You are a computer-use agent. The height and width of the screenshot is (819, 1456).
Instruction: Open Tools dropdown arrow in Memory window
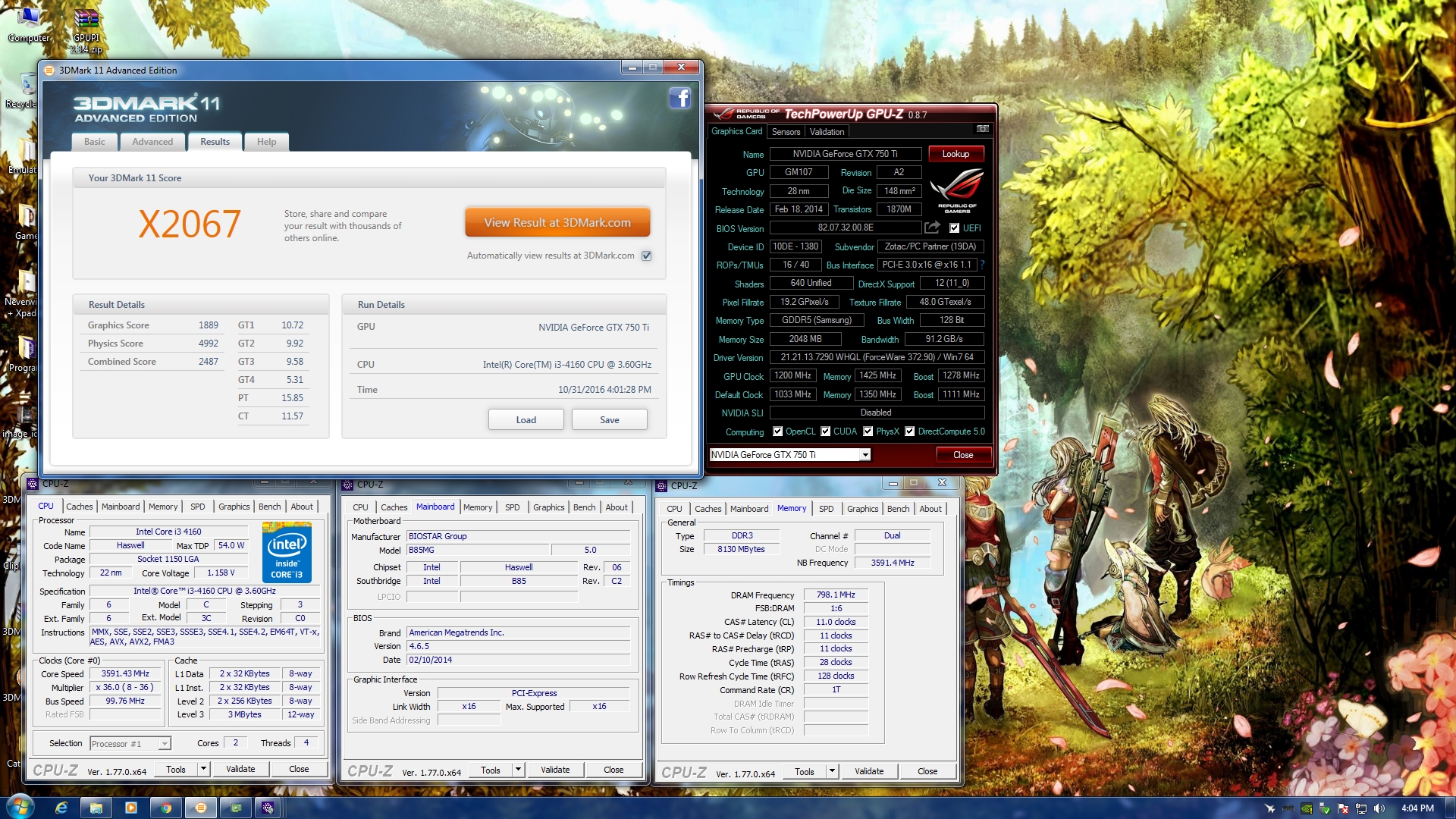click(832, 771)
